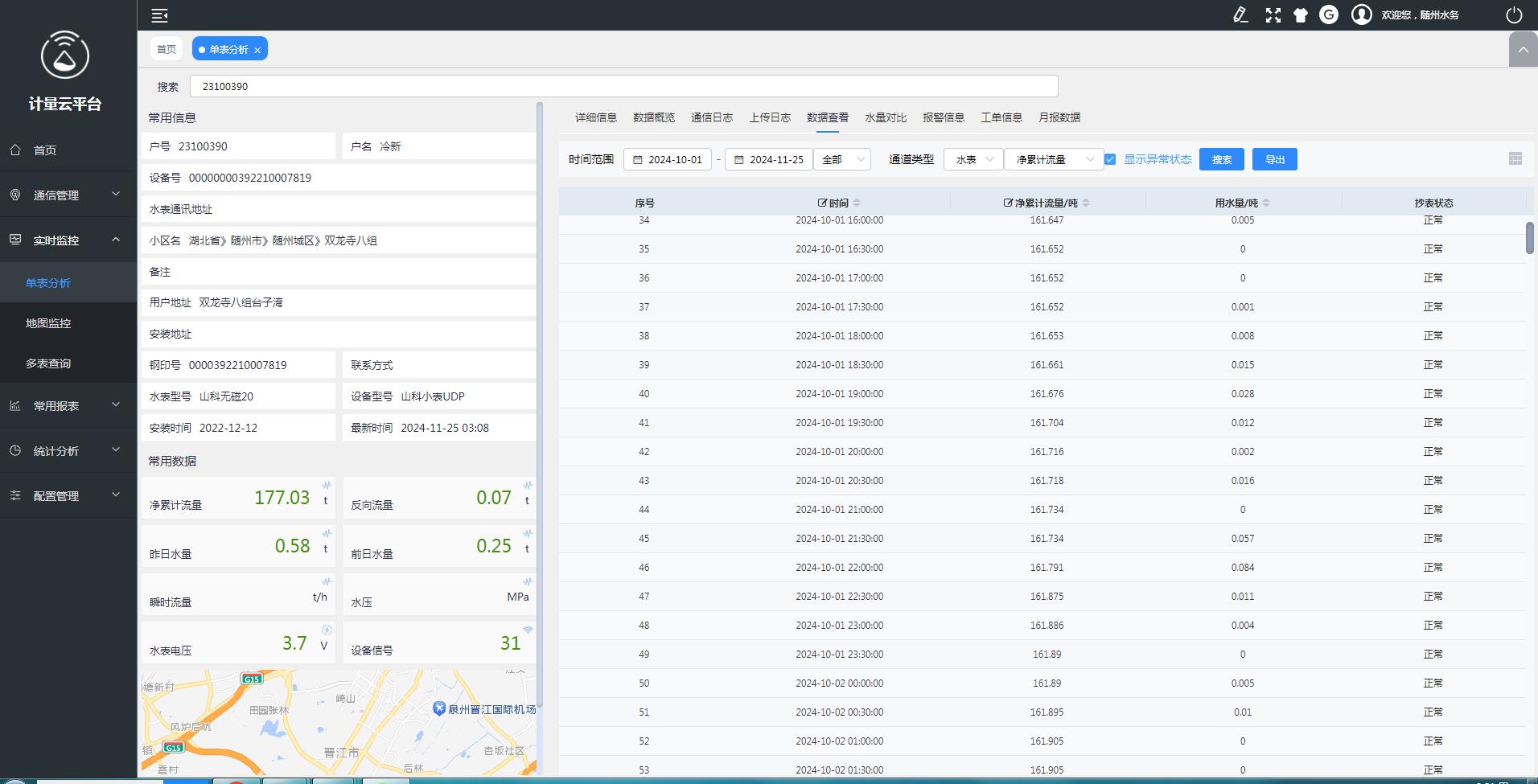The height and width of the screenshot is (784, 1538).
Task: Open 地图监控 in the sidebar
Action: pyautogui.click(x=48, y=323)
